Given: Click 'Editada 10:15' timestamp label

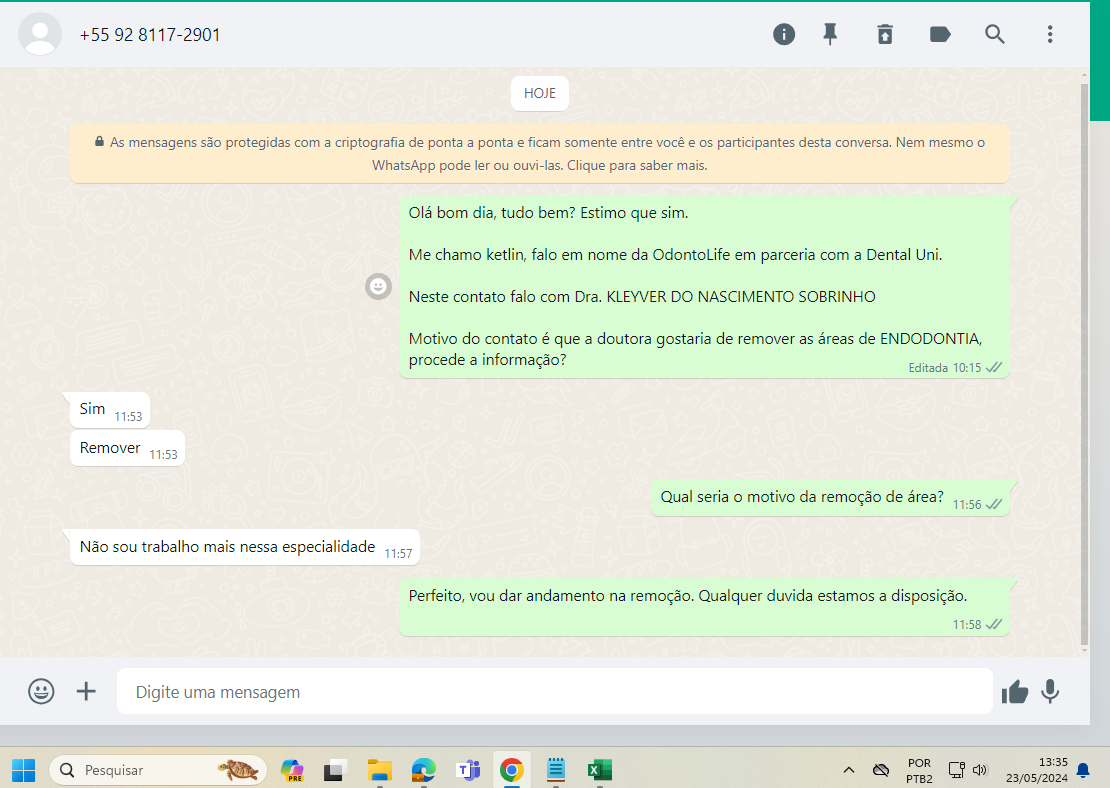Looking at the screenshot, I should tap(944, 367).
